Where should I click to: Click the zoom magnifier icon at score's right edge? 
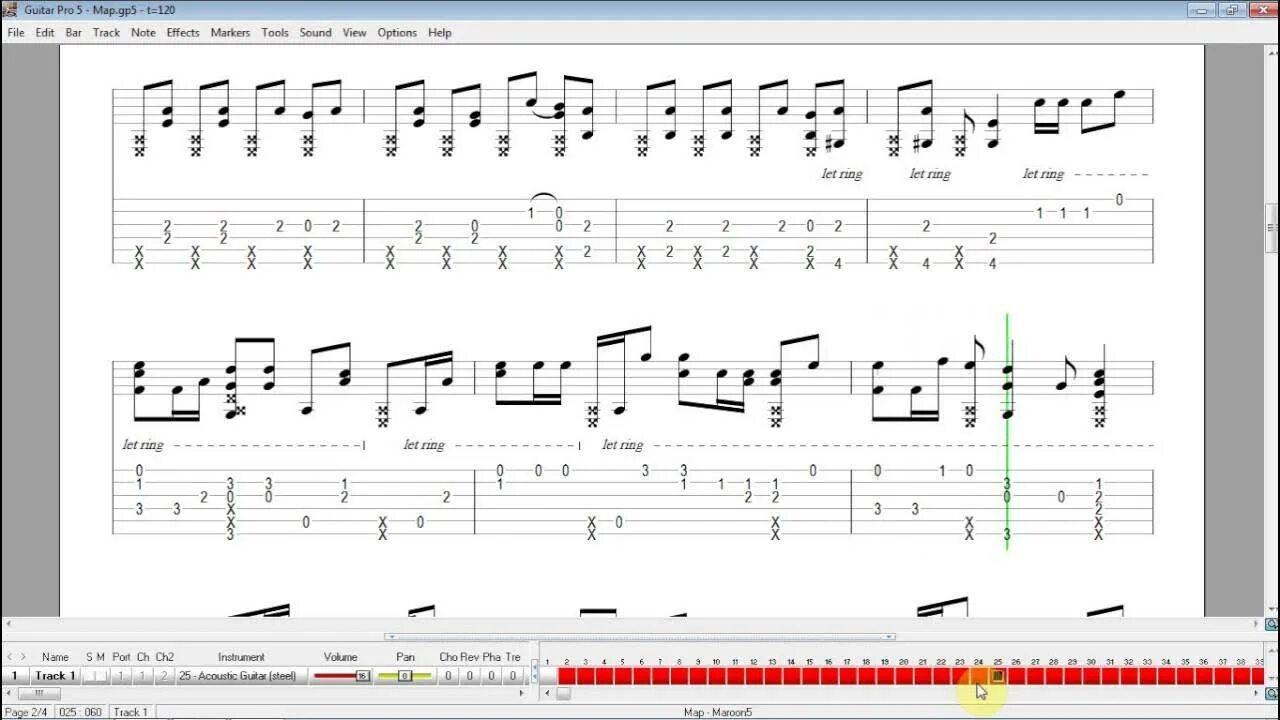(x=1271, y=625)
